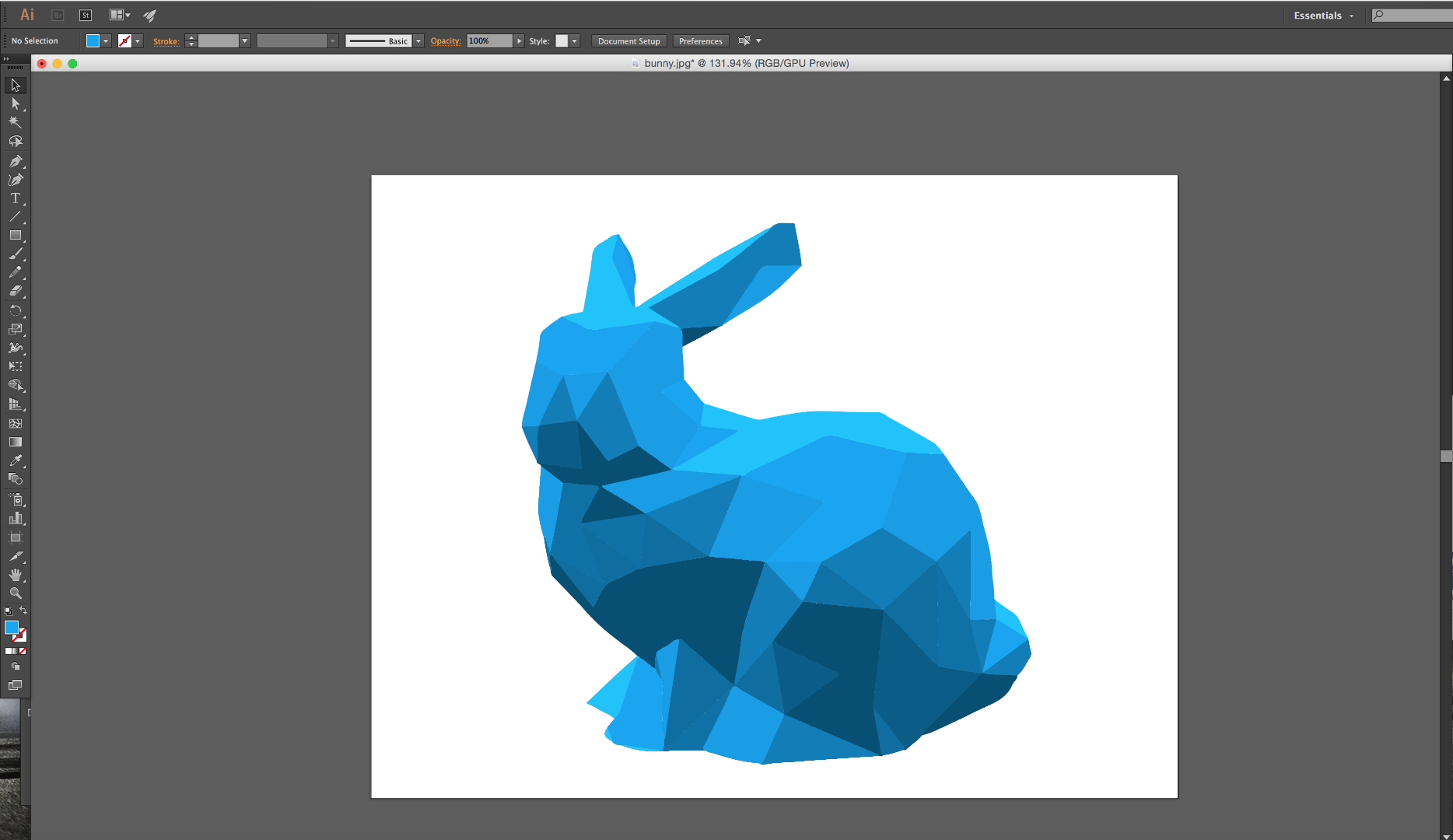Reset to default fill and stroke colors
The height and width of the screenshot is (840, 1453).
(9, 611)
